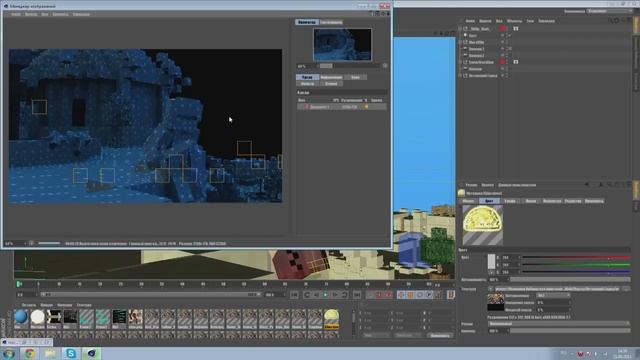Toggle the red flag of Eventstructure object
The image size is (640, 360).
click(503, 62)
